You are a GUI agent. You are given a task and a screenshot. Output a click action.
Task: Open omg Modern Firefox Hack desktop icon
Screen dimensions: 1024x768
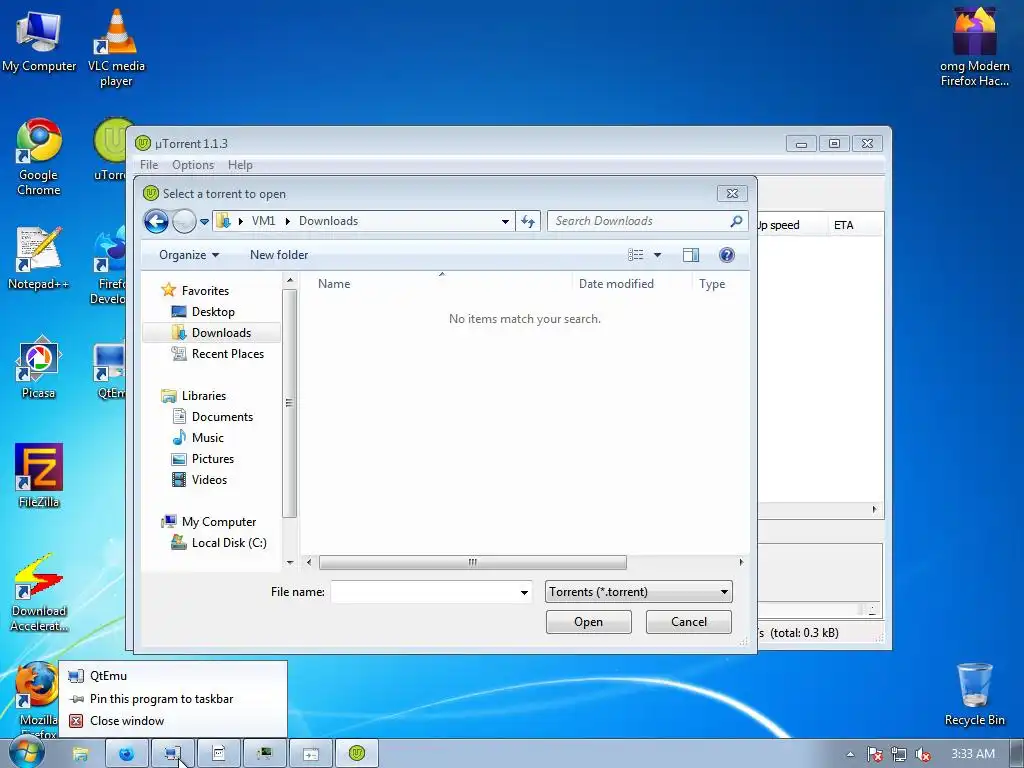pos(974,47)
